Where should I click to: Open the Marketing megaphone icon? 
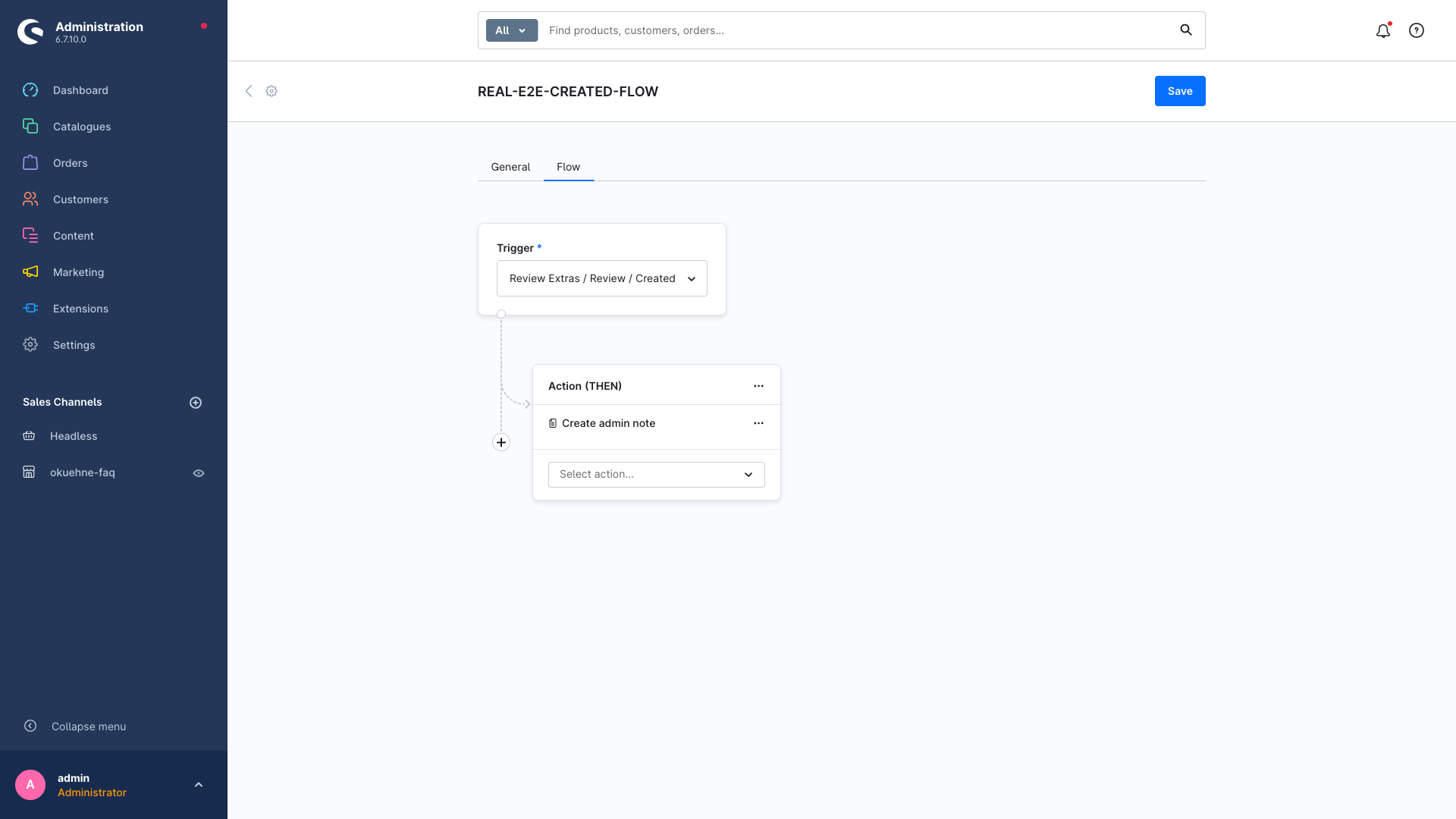coord(30,272)
